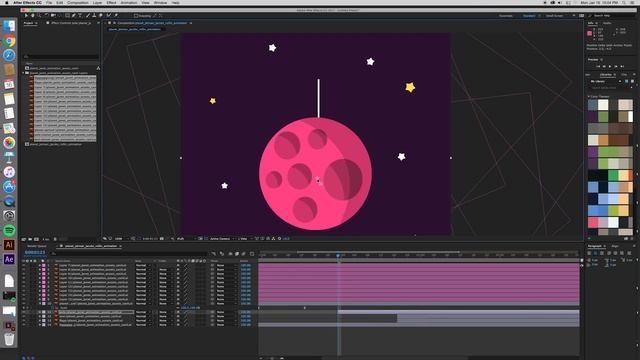
Task: Hide Layer 7 using its eye switch
Action: (x=23, y=265)
